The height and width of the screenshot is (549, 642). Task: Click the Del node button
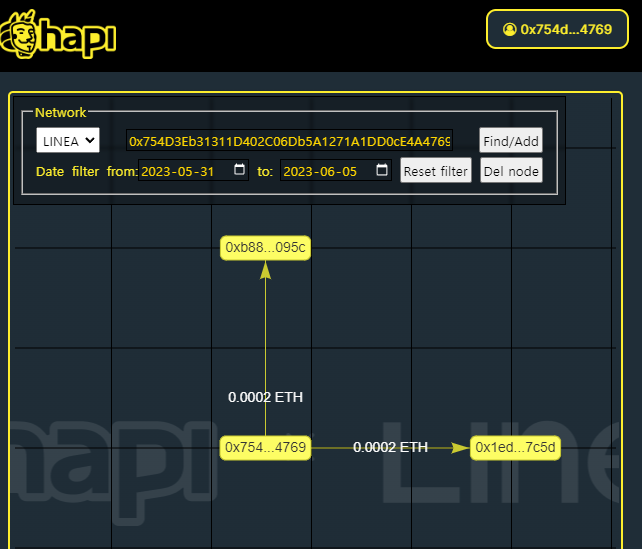(x=511, y=171)
